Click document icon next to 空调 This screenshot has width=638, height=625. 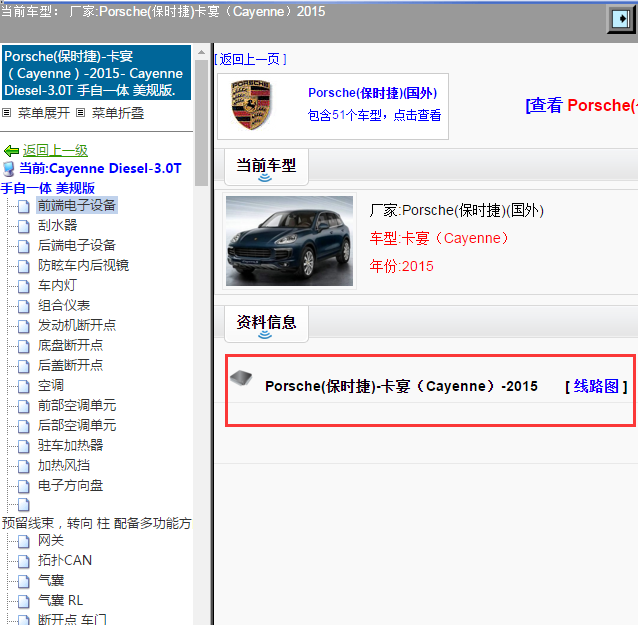(x=24, y=386)
